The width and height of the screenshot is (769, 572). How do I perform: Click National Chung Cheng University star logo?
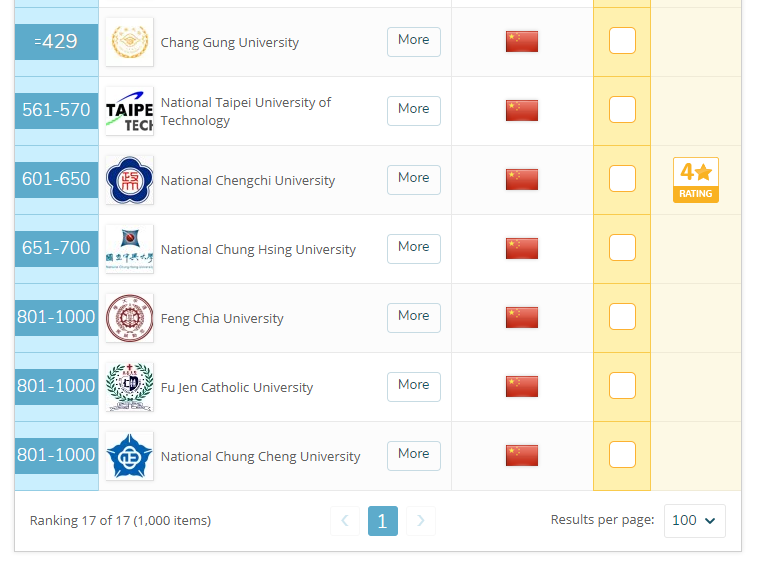129,456
